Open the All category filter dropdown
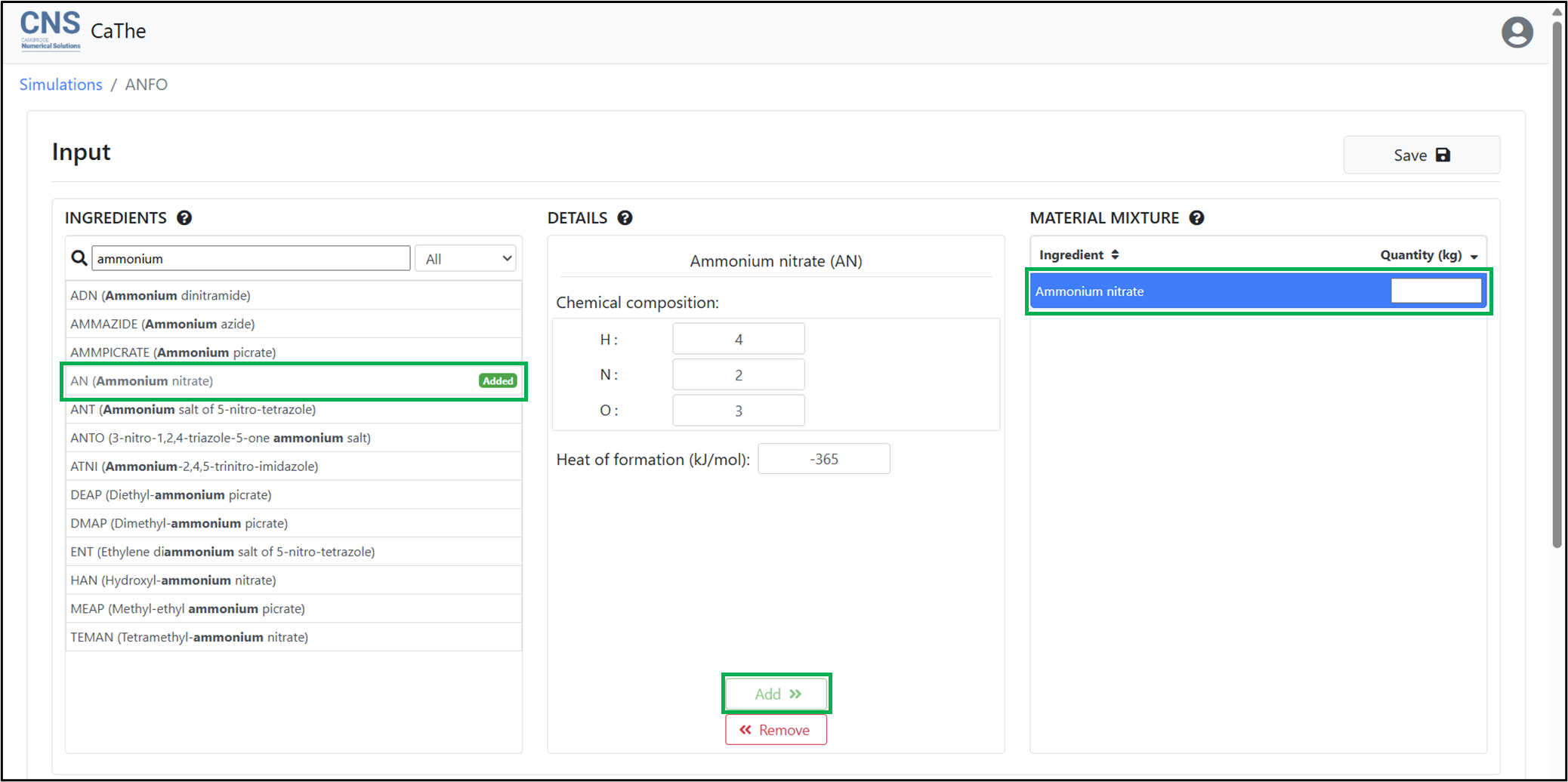The height and width of the screenshot is (782, 1568). pyautogui.click(x=466, y=259)
